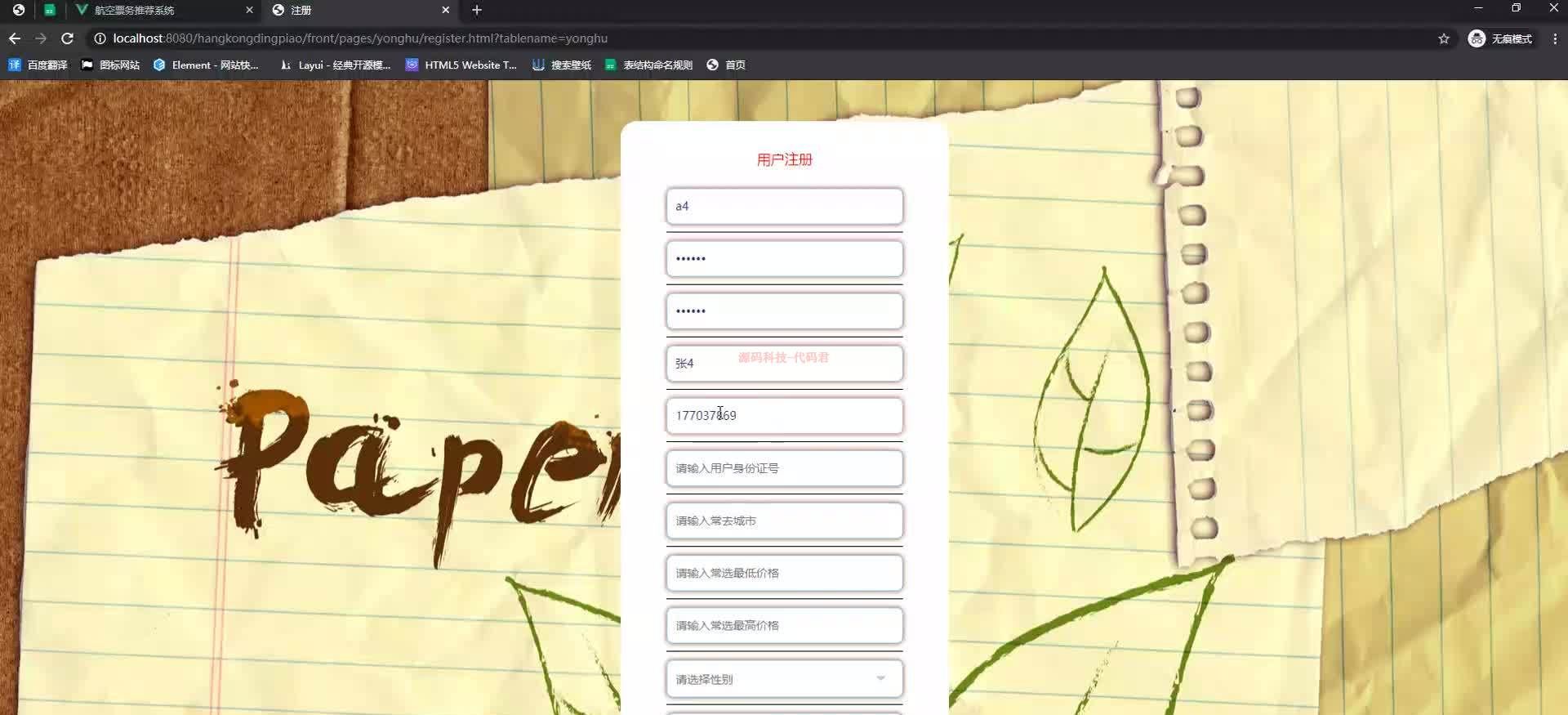Click the 请选择性别 dropdown arrow
Viewport: 1568px width, 715px height.
click(880, 678)
